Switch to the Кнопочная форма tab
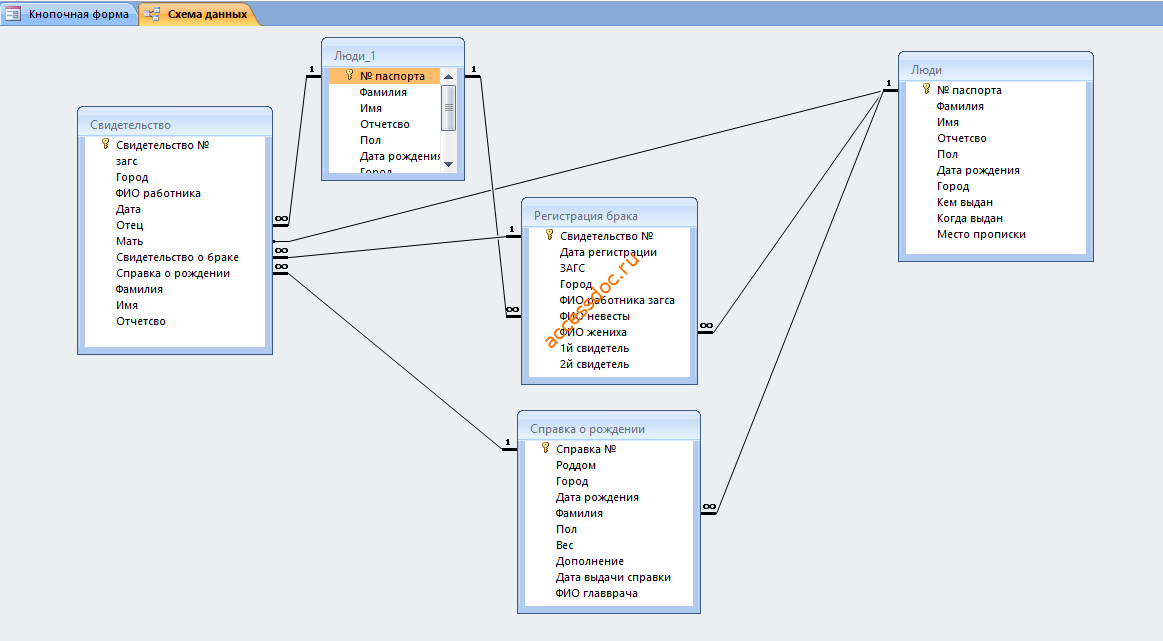Viewport: 1163px width, 641px height. (69, 13)
